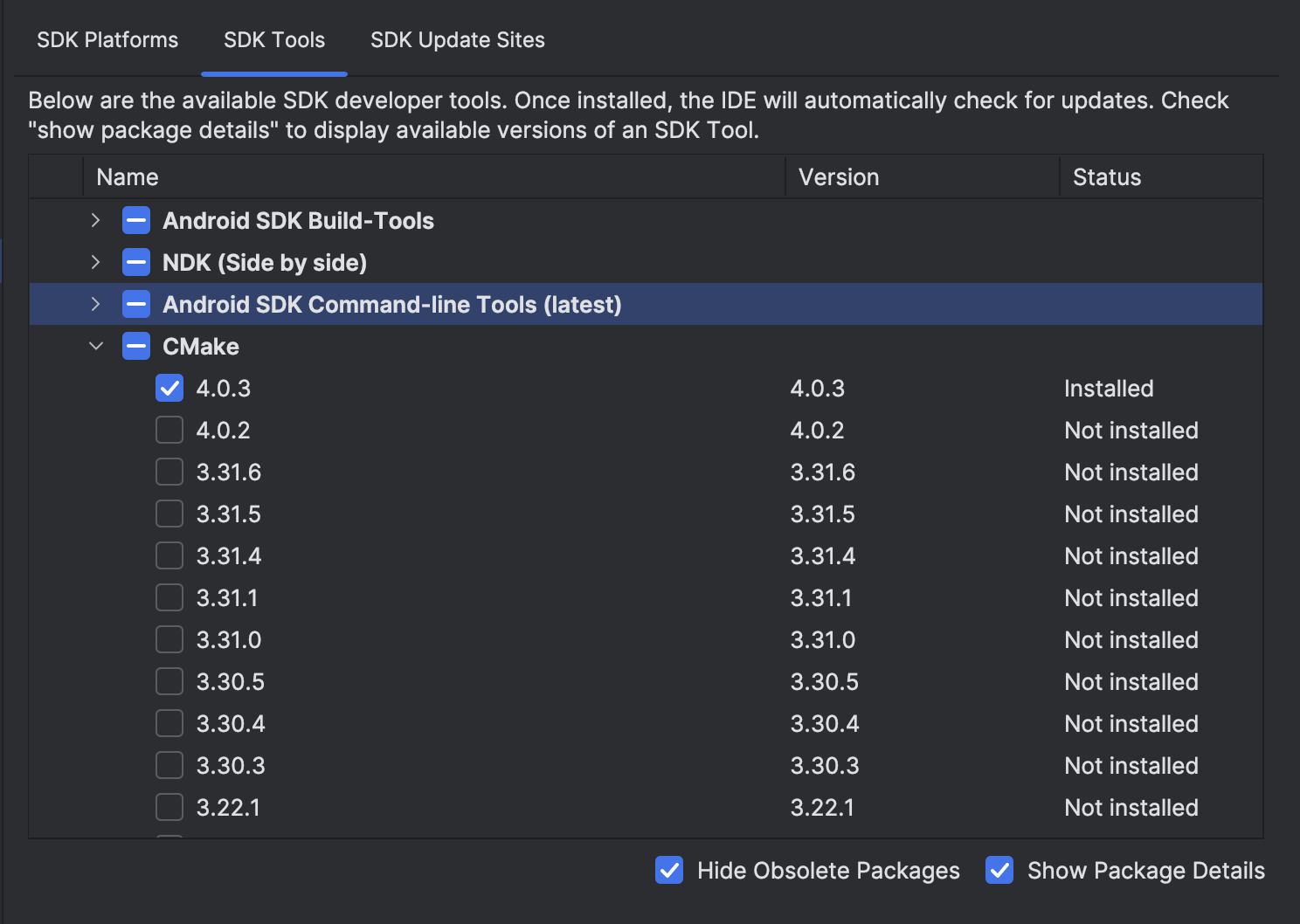Disable Hide Obsolete Packages checkbox
Image resolution: width=1300 pixels, height=924 pixels.
669,871
